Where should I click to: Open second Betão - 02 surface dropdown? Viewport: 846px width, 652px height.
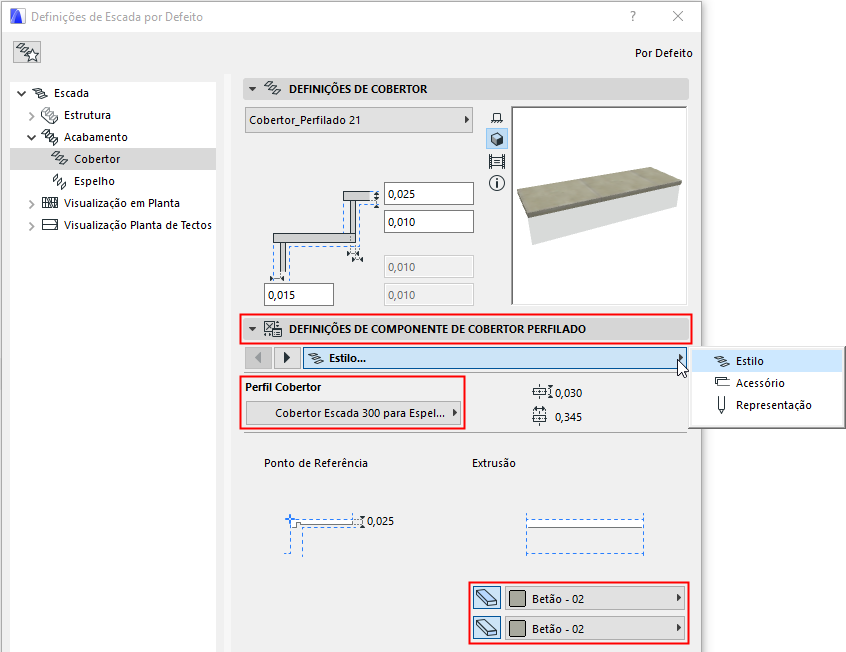[595, 629]
